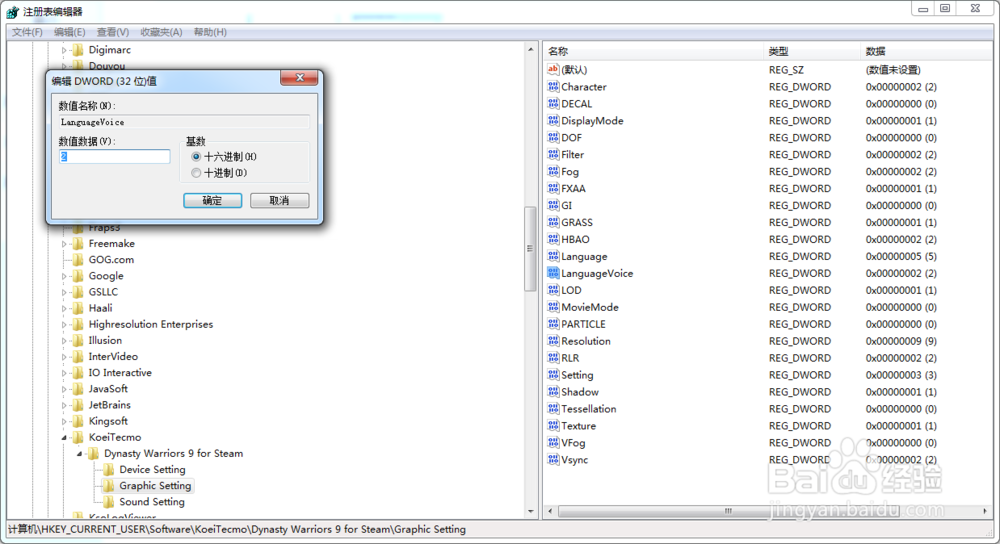The image size is (1000, 544).
Task: Click the Character DWORD value icon
Action: click(x=553, y=87)
